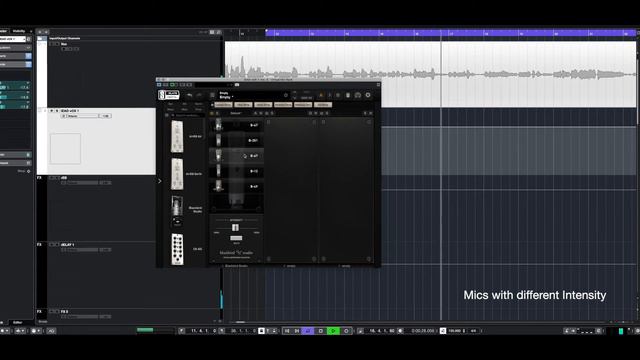The width and height of the screenshot is (640, 360).
Task: Click the settings gear in the plugin
Action: [x=368, y=95]
